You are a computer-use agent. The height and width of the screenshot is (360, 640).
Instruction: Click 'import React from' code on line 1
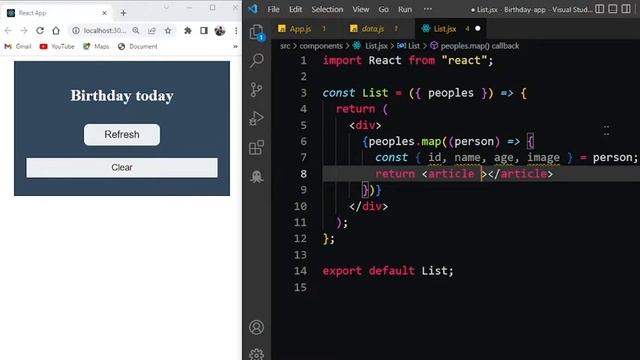pyautogui.click(x=379, y=60)
